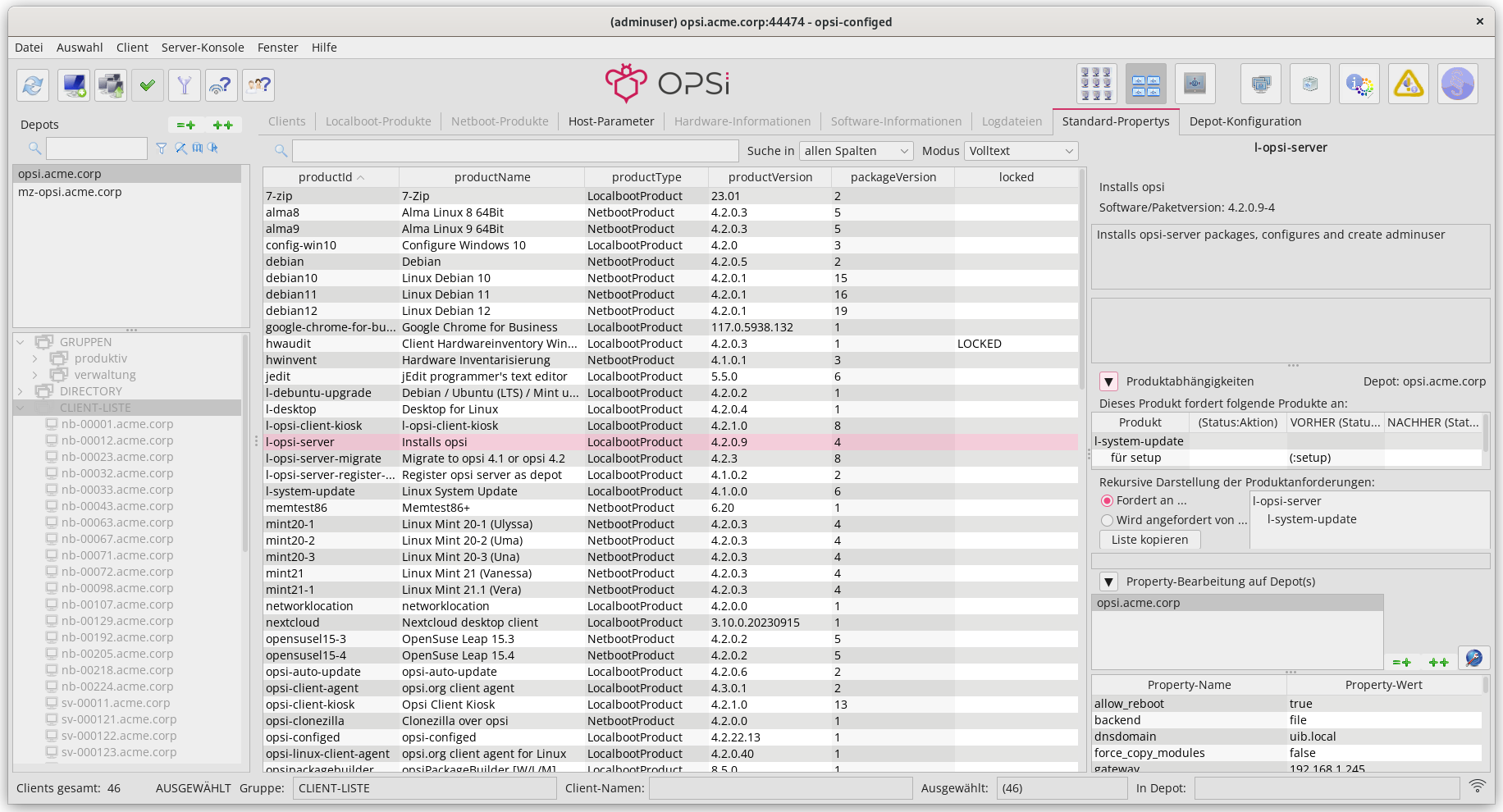Expand the verwaltung group node

point(35,375)
